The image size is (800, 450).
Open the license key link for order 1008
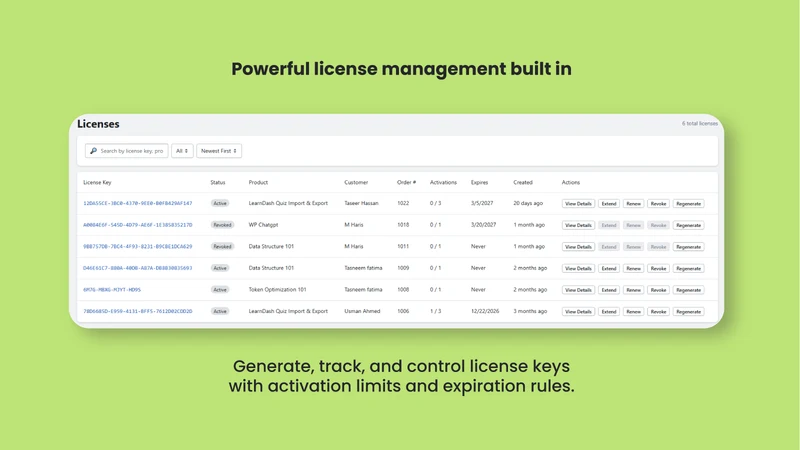click(x=112, y=289)
